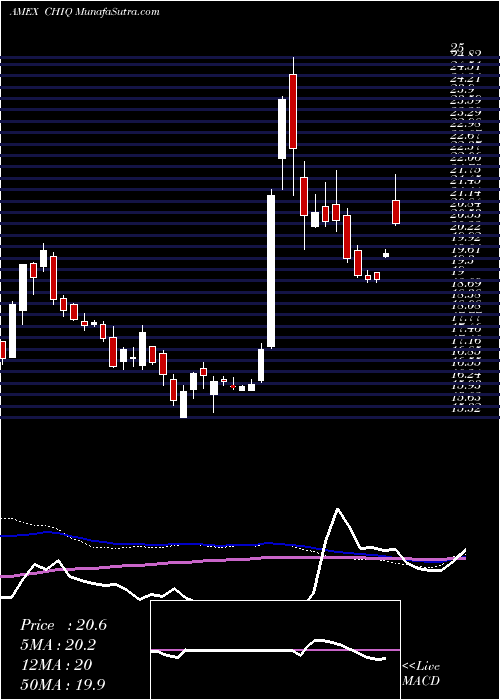Image resolution: width=500 pixels, height=700 pixels.
Task: Click the '<<Live MACD' label
Action: [x=421, y=673]
